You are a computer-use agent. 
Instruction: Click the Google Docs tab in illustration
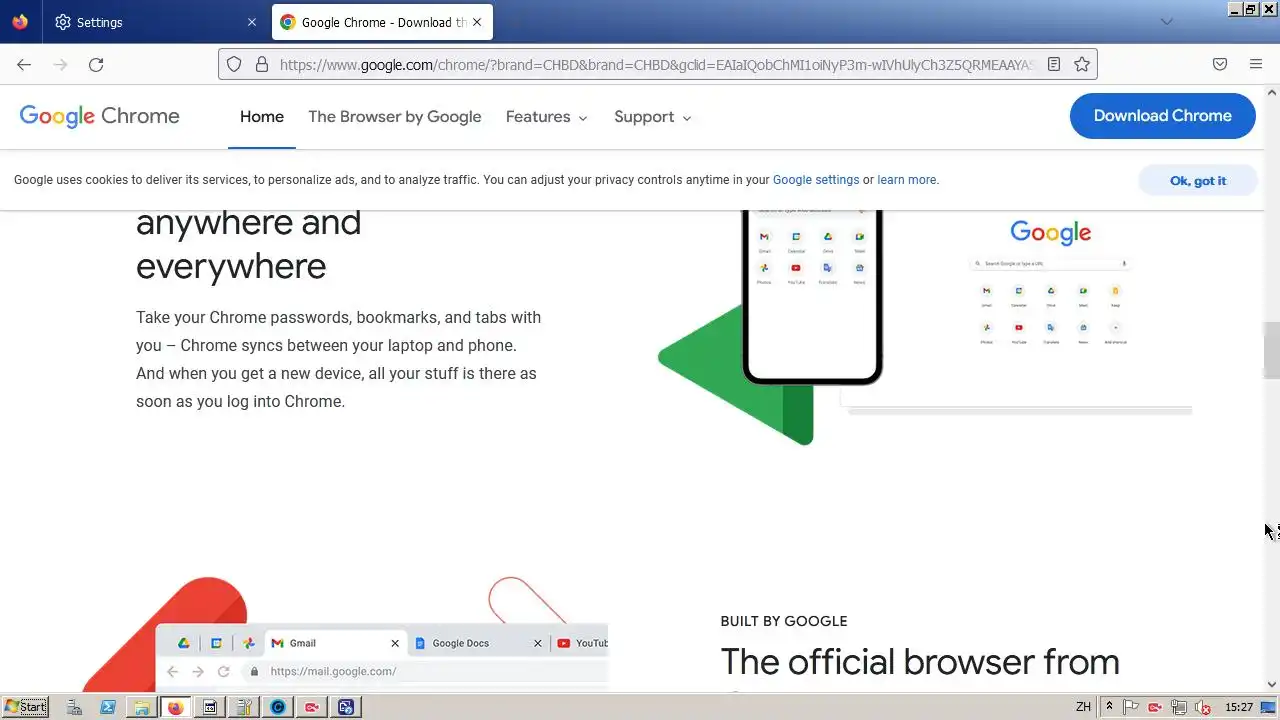(x=478, y=643)
